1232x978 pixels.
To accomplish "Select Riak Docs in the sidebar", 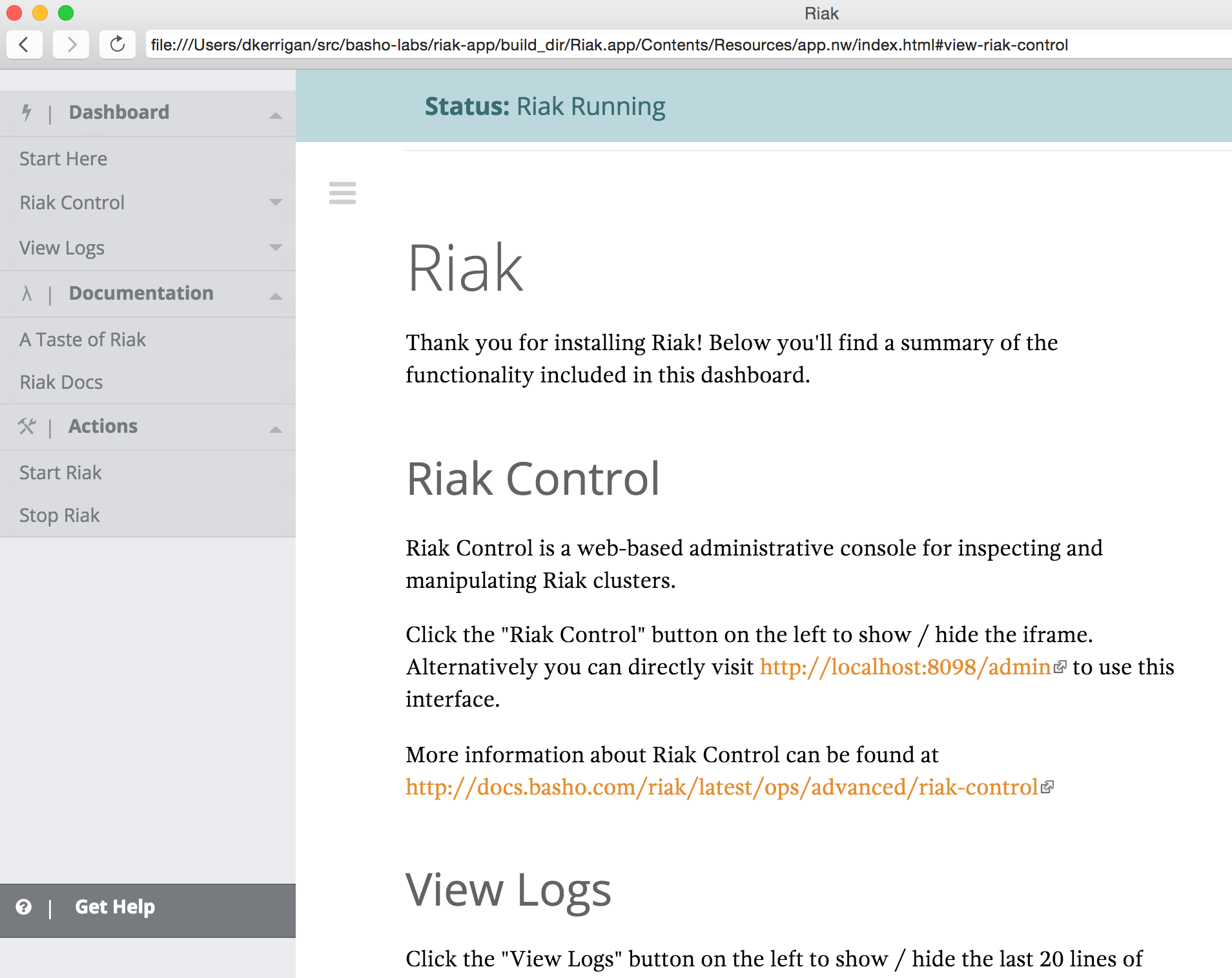I will pos(61,382).
